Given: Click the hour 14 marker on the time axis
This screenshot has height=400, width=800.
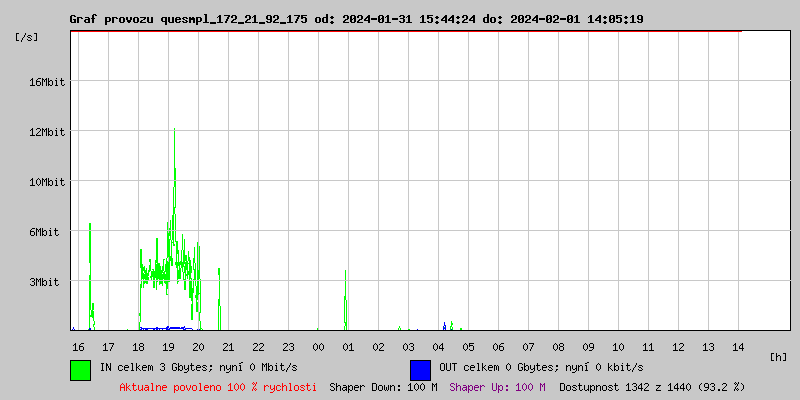Looking at the screenshot, I should tap(738, 346).
